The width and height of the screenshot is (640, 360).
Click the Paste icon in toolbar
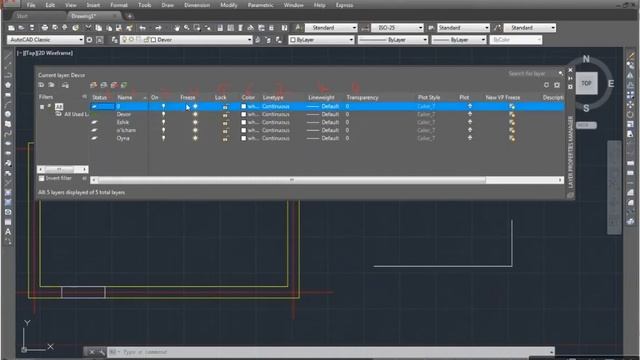[x=109, y=28]
